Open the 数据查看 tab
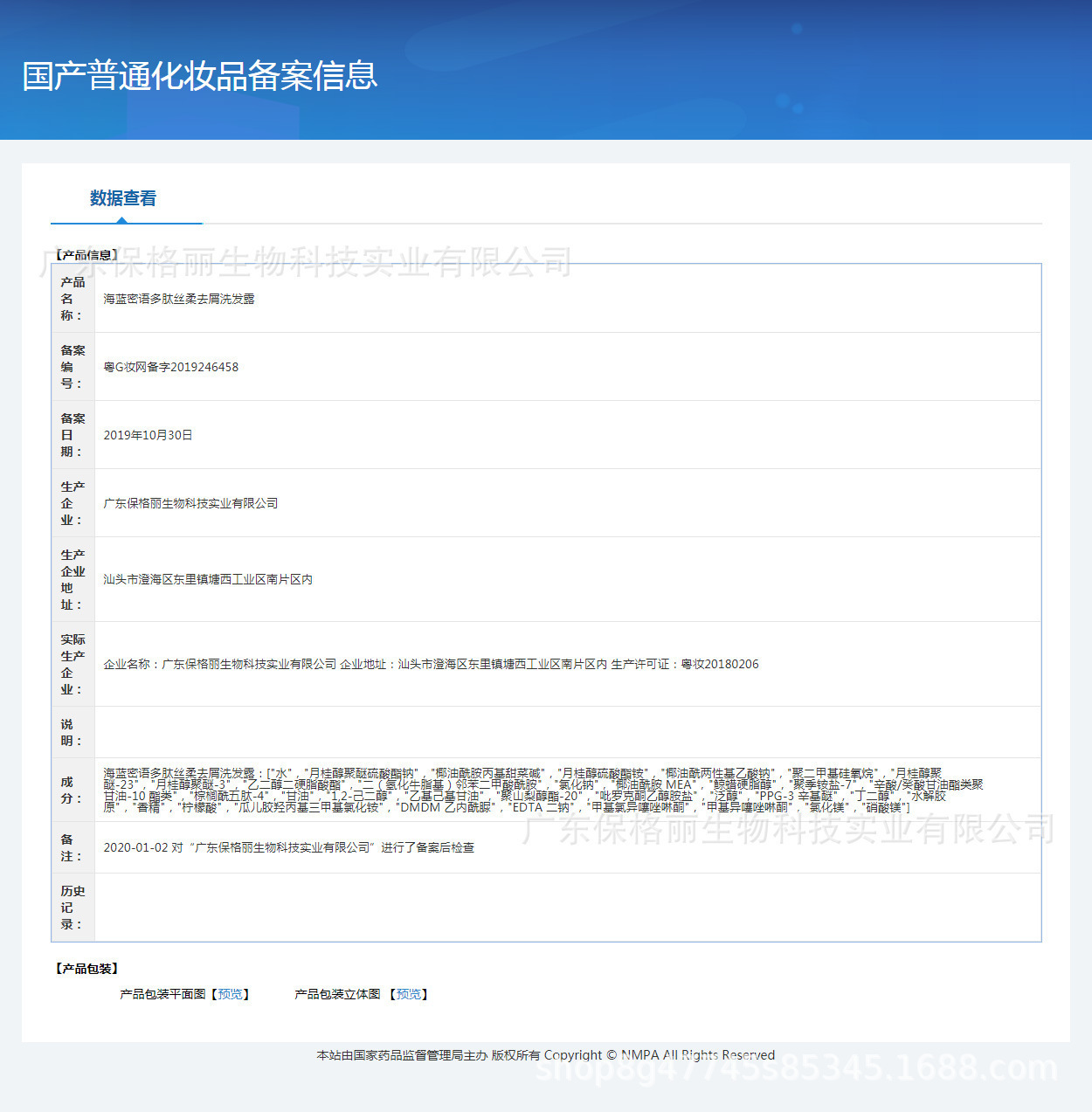This screenshot has width=1092, height=1112. [x=123, y=198]
